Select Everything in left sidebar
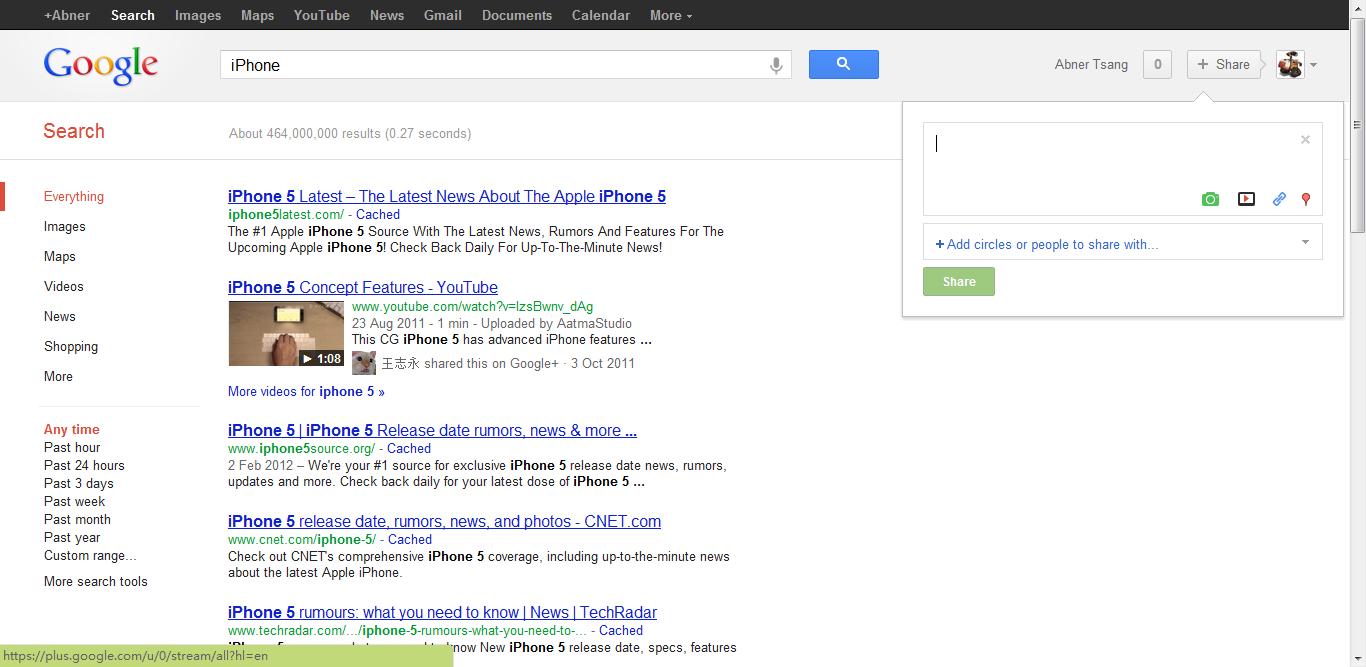Image resolution: width=1366 pixels, height=667 pixels. coord(74,196)
